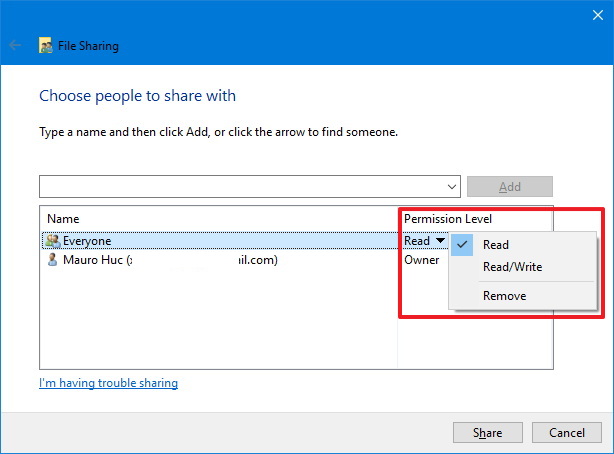Choose Read/Write in the permission menu

click(512, 267)
